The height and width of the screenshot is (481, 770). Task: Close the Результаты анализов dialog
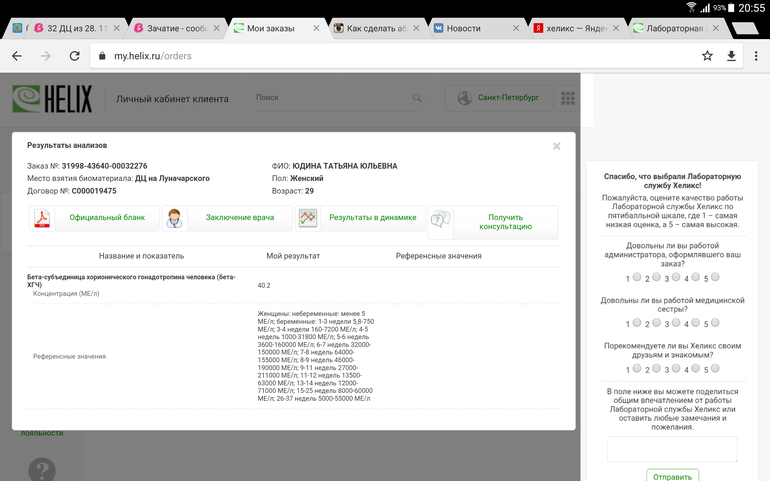point(557,146)
